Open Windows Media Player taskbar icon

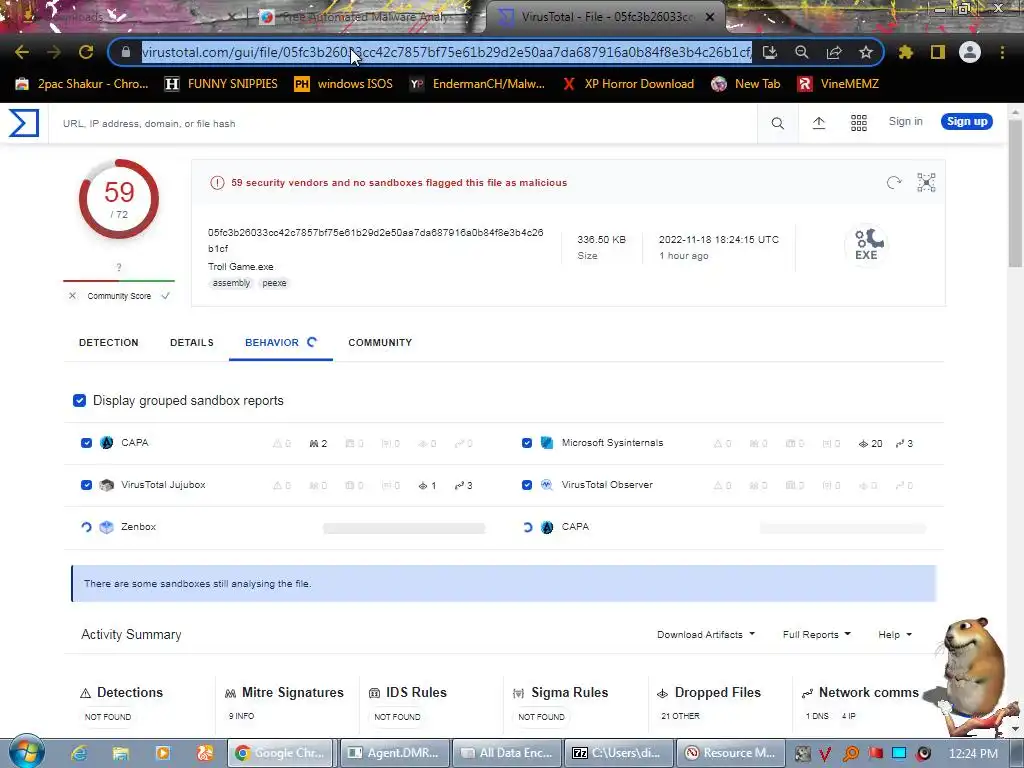pos(163,753)
